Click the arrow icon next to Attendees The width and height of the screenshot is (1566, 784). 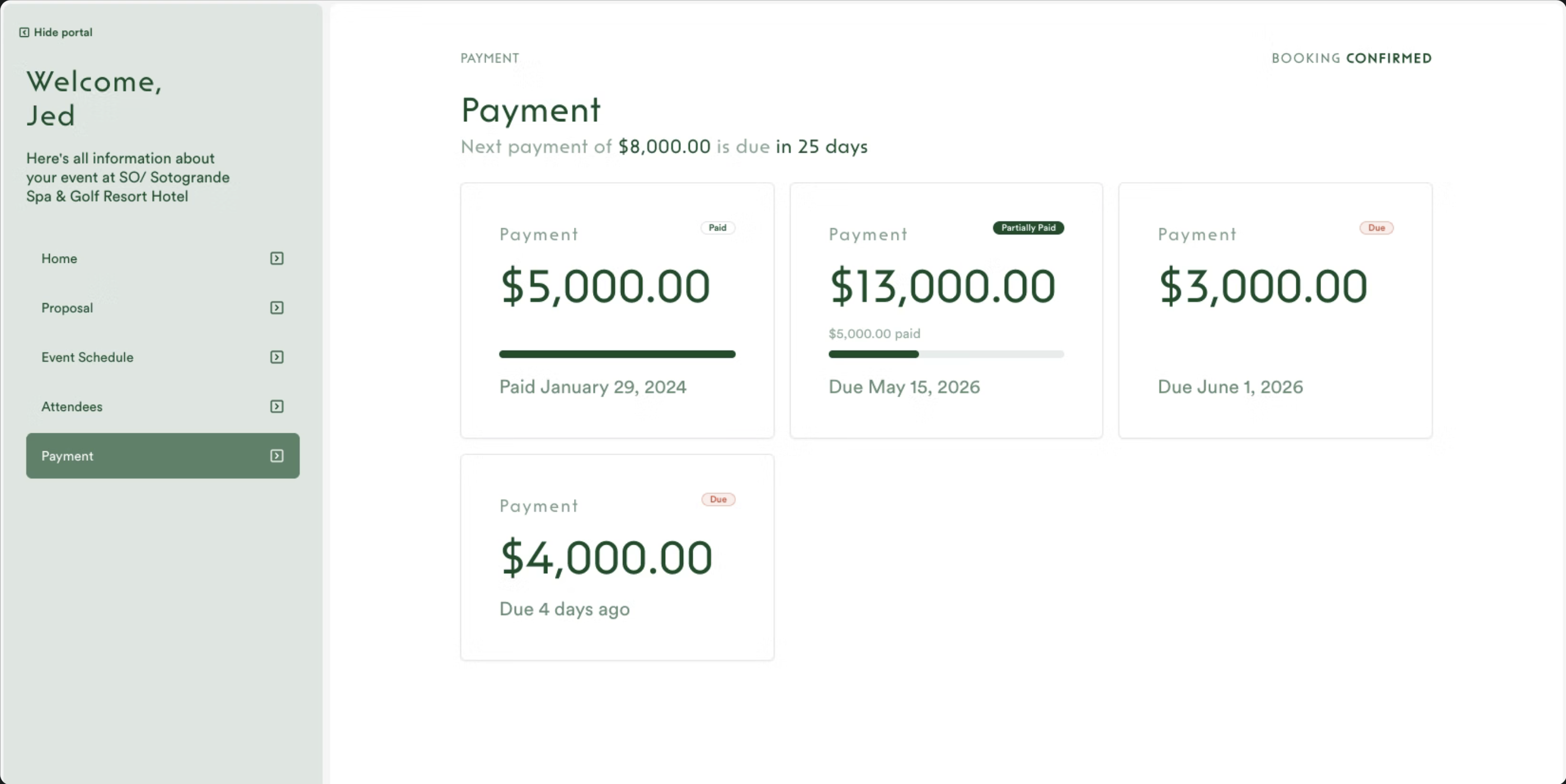[276, 406]
